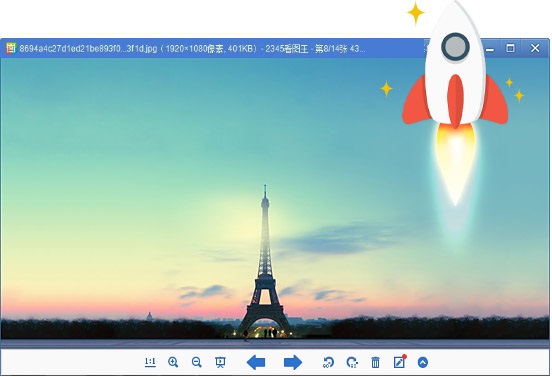This screenshot has width=552, height=377.
Task: Start slideshow using the presentation screen icon
Action: [x=220, y=363]
